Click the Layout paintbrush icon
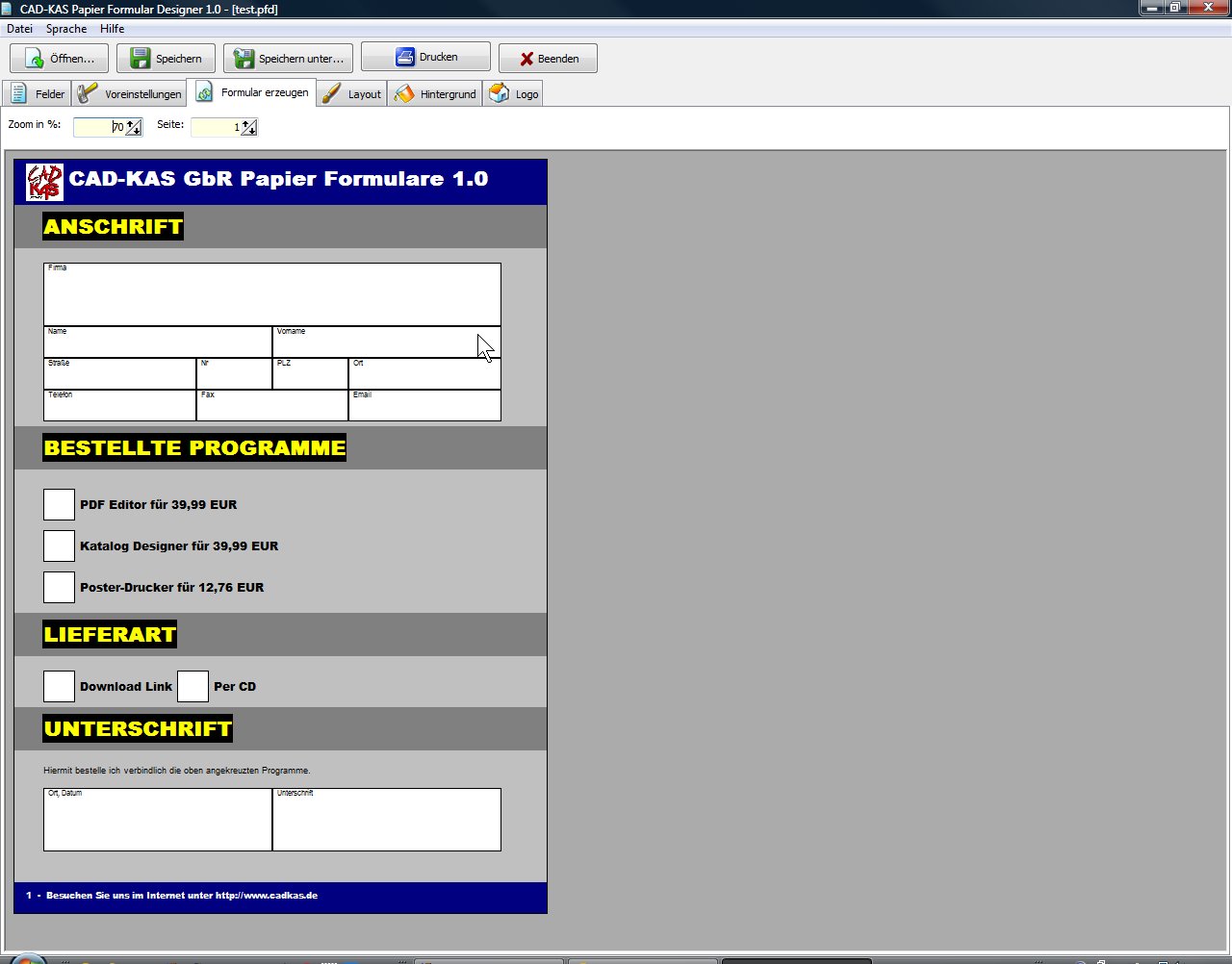 coord(331,93)
